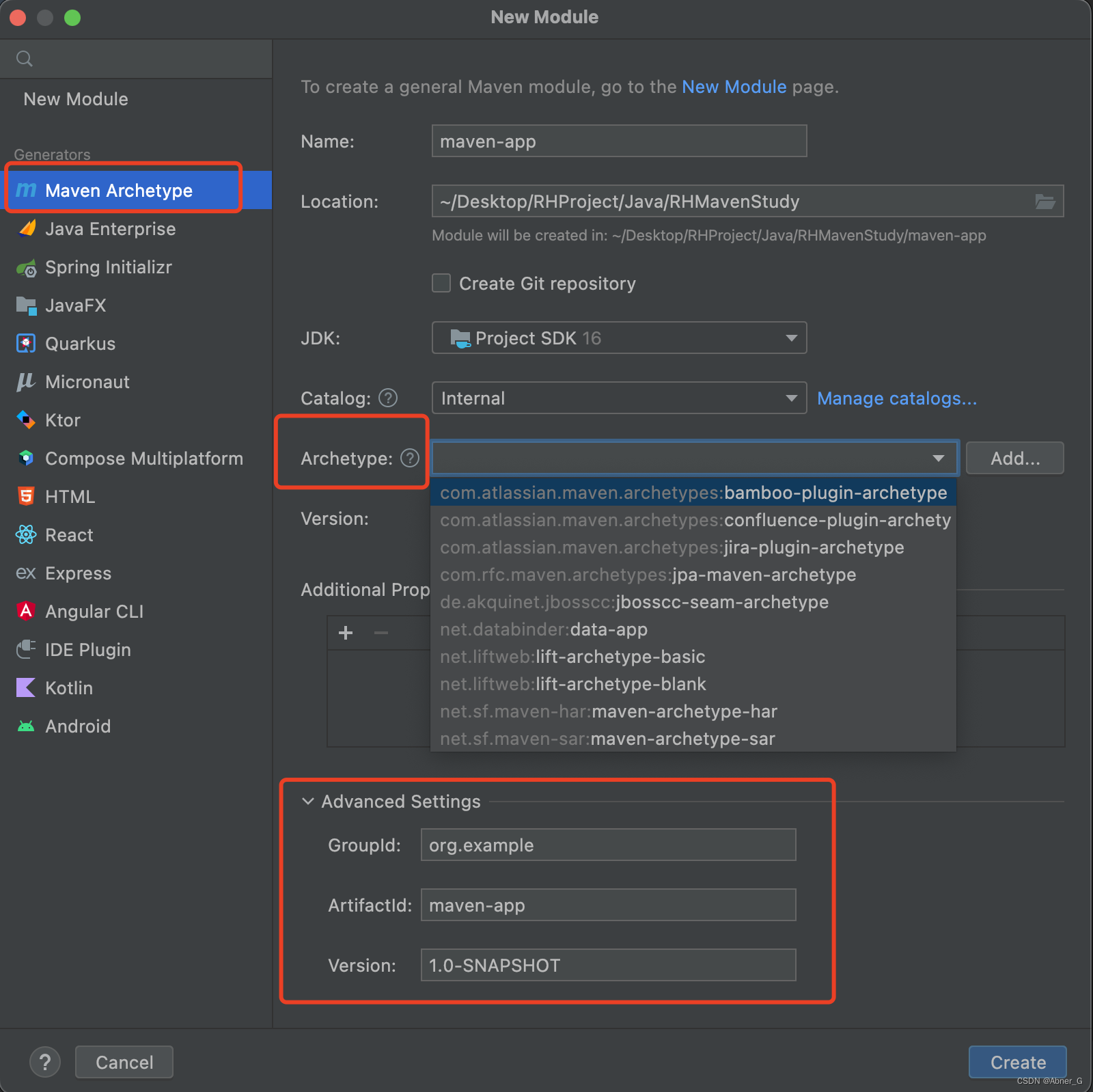Choose confluence-plugin-archetype option
1093x1092 pixels.
tap(693, 520)
